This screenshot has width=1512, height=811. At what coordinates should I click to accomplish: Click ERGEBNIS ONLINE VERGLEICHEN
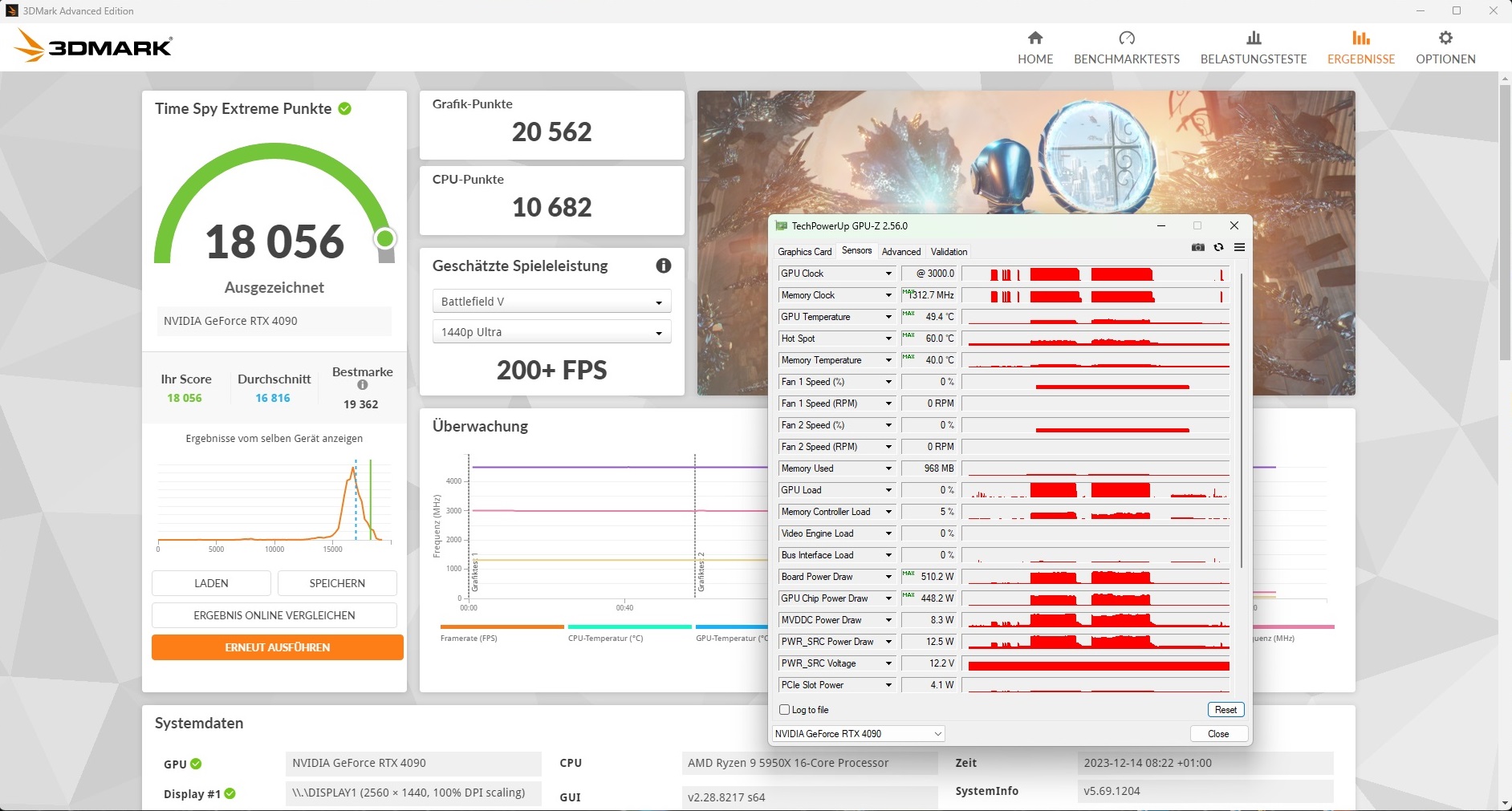pyautogui.click(x=274, y=615)
